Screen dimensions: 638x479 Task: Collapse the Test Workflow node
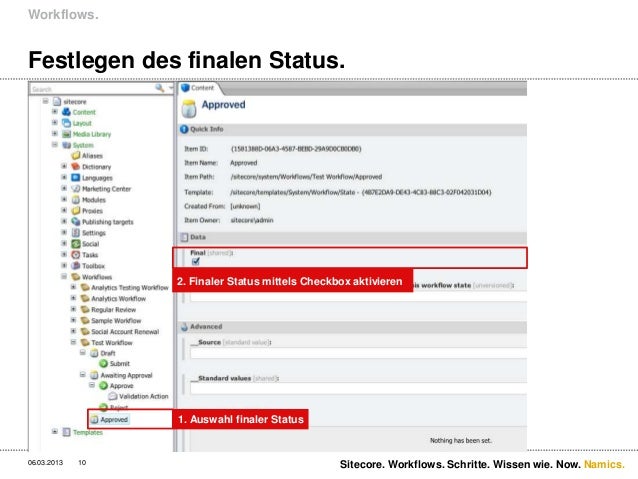click(x=73, y=342)
